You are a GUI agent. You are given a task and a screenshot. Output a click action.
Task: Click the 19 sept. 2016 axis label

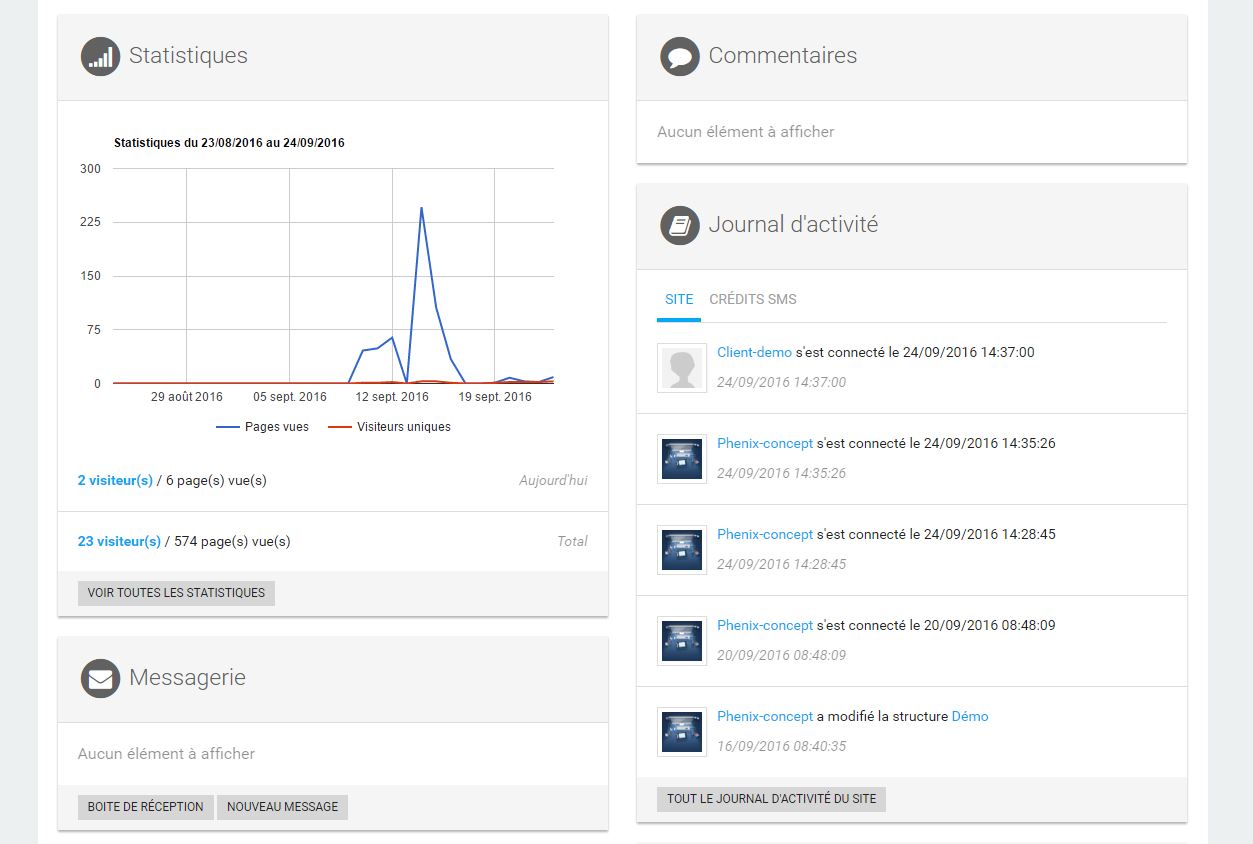coord(495,397)
